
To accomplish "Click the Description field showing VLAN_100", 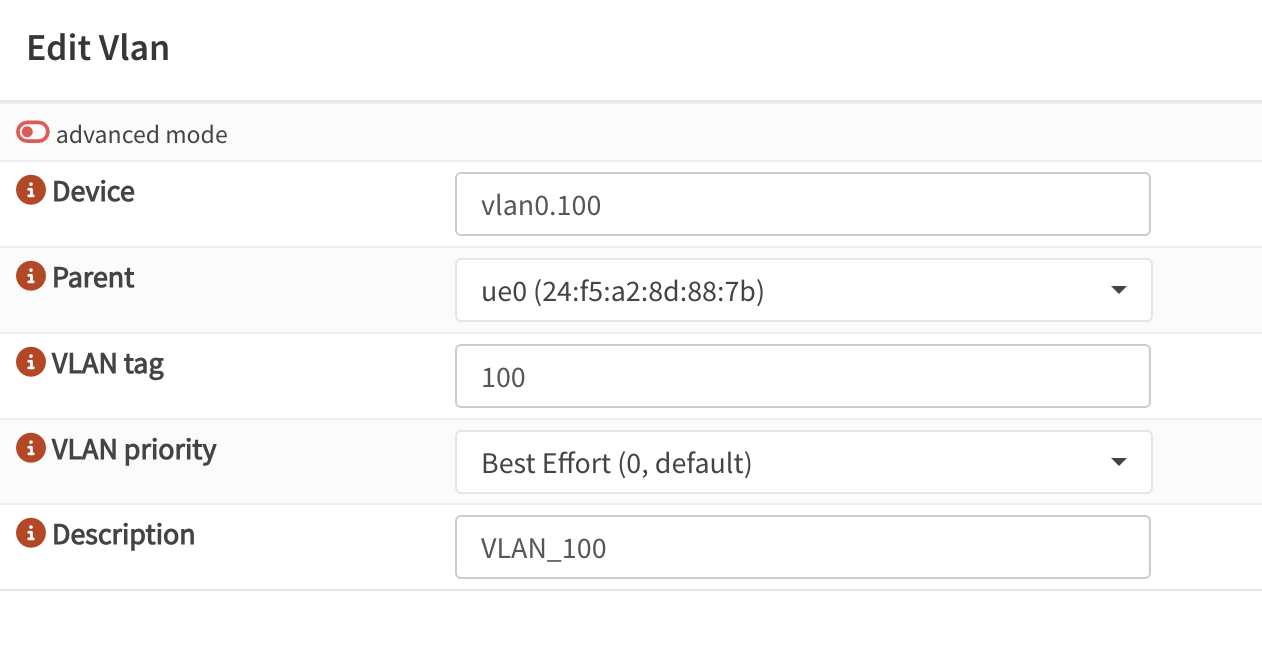I will click(x=800, y=547).
